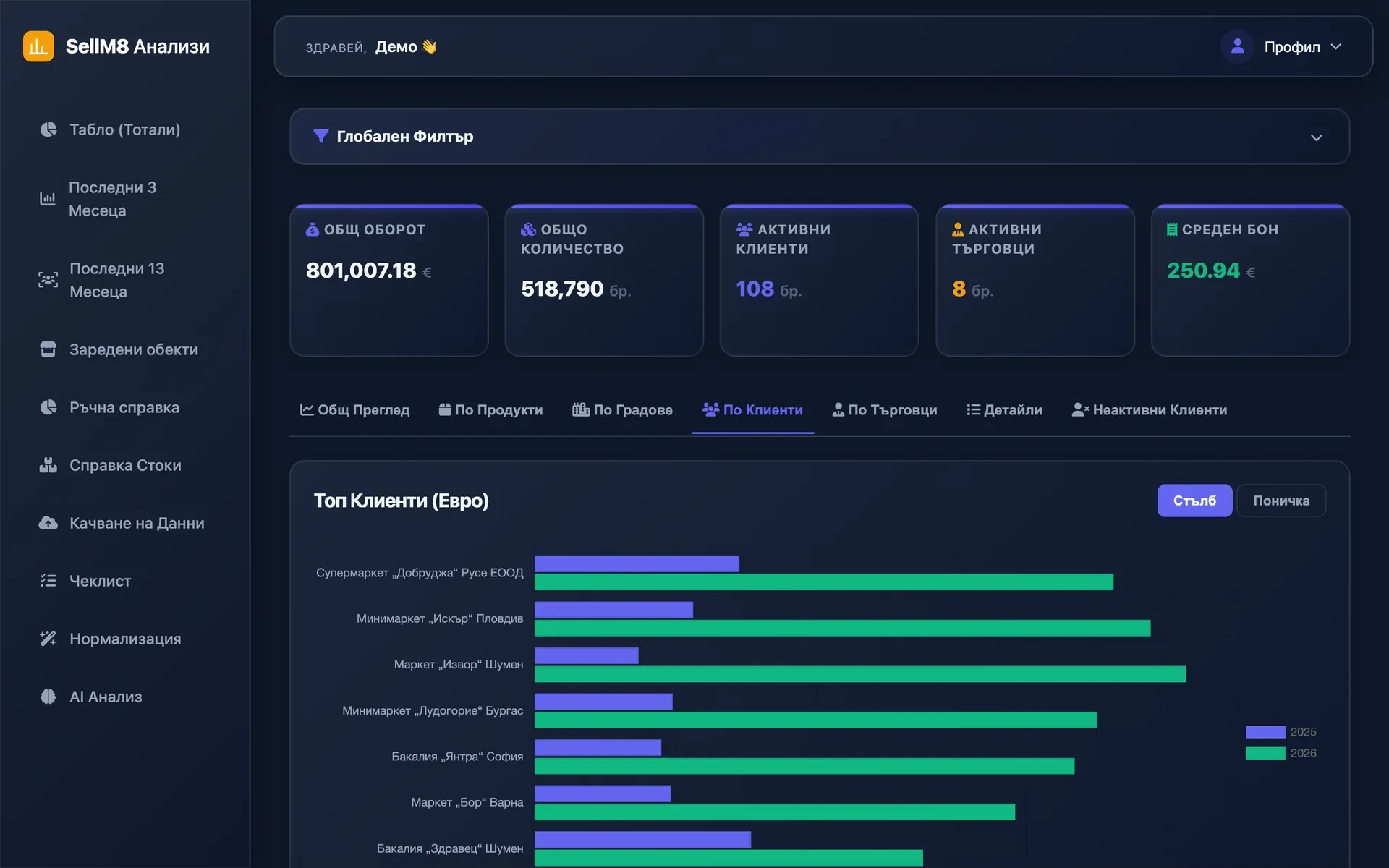Click the money bag icon in Общ Оборот

coord(313,229)
